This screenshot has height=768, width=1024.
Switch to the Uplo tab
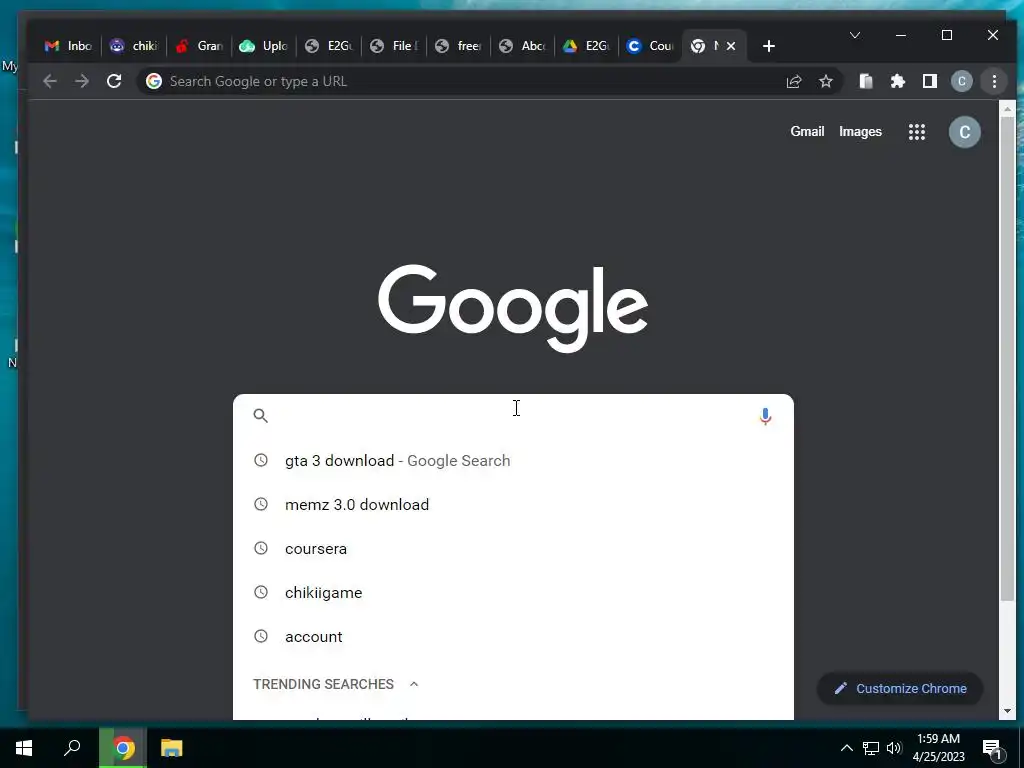click(x=264, y=46)
